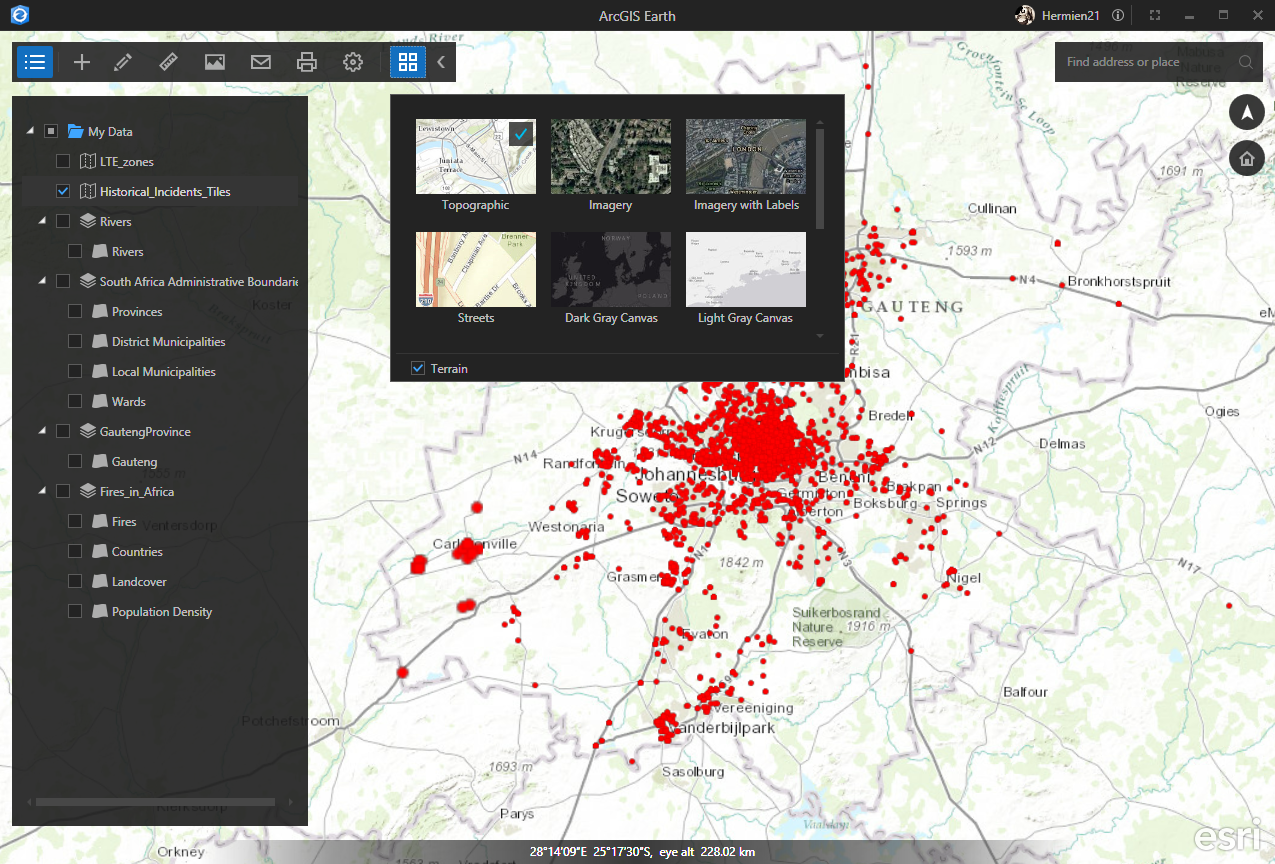
Task: Toggle the Terrain checkbox
Action: click(418, 369)
